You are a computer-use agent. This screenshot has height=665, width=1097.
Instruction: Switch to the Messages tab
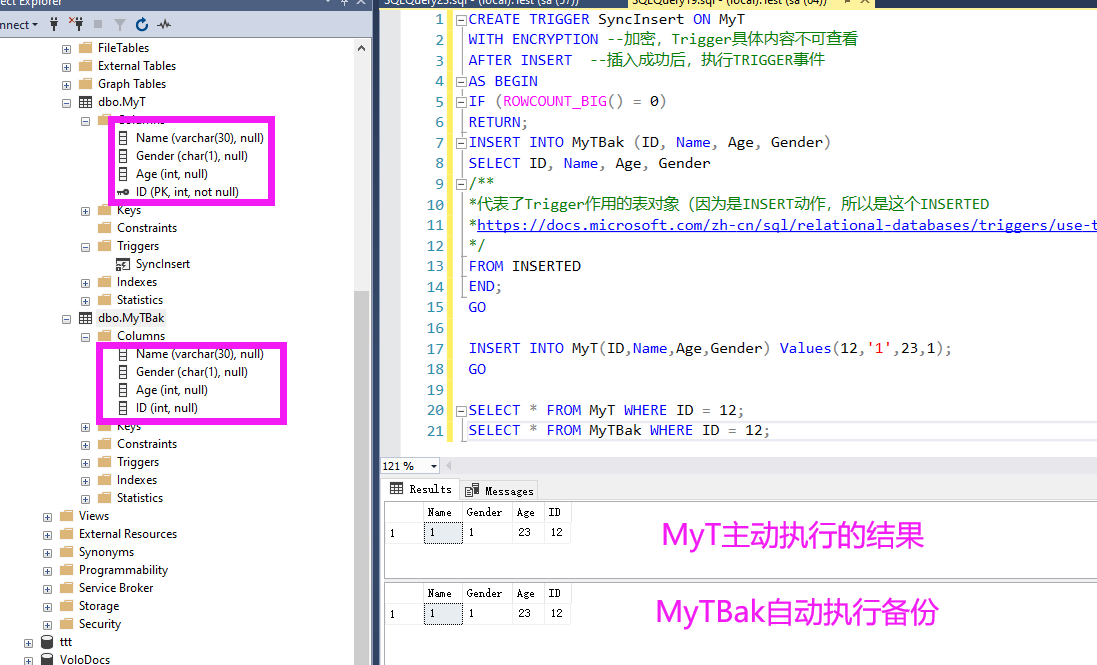[x=500, y=491]
